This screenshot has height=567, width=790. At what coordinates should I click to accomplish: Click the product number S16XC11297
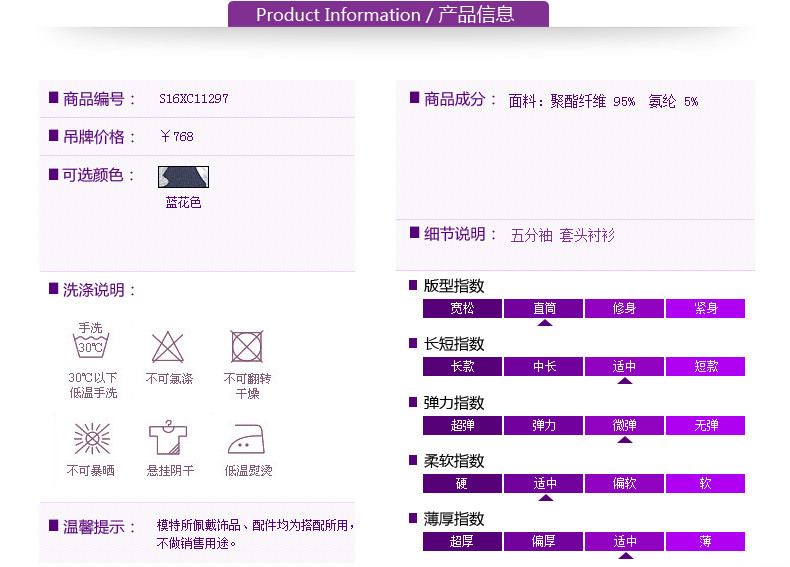194,99
